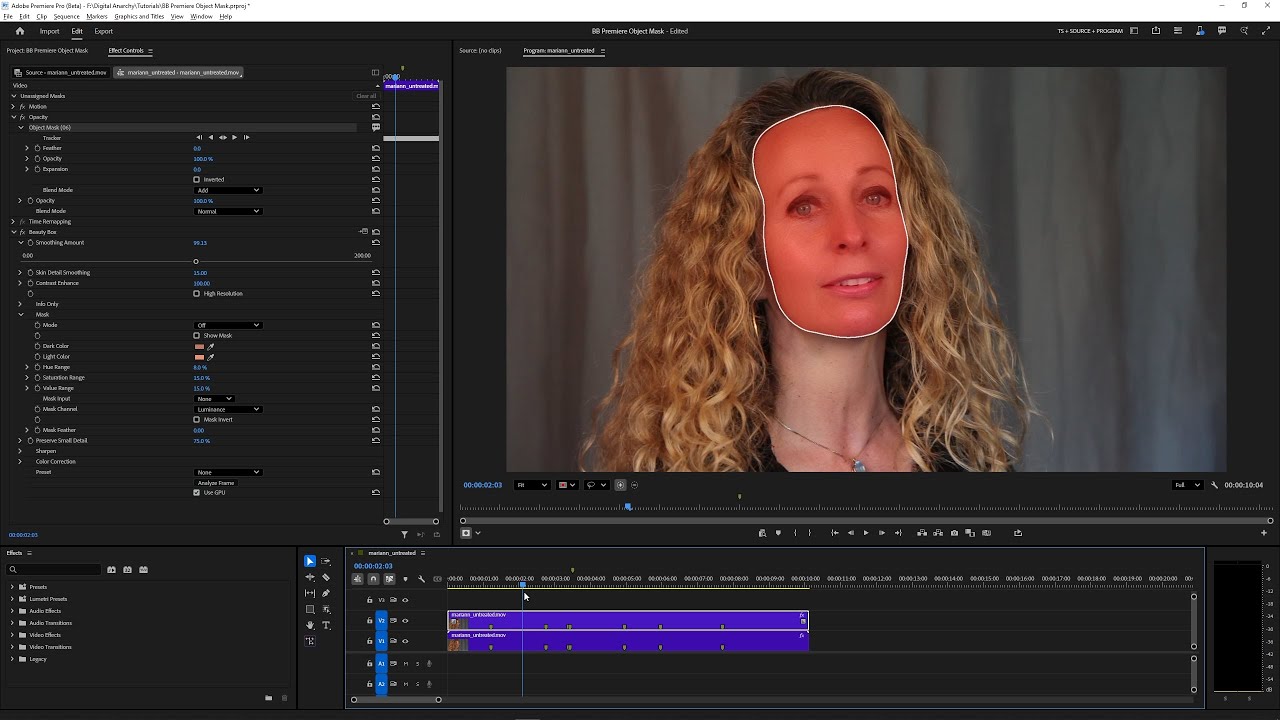Uncheck Use GPU checkbox
Image resolution: width=1280 pixels, height=720 pixels.
[x=196, y=493]
